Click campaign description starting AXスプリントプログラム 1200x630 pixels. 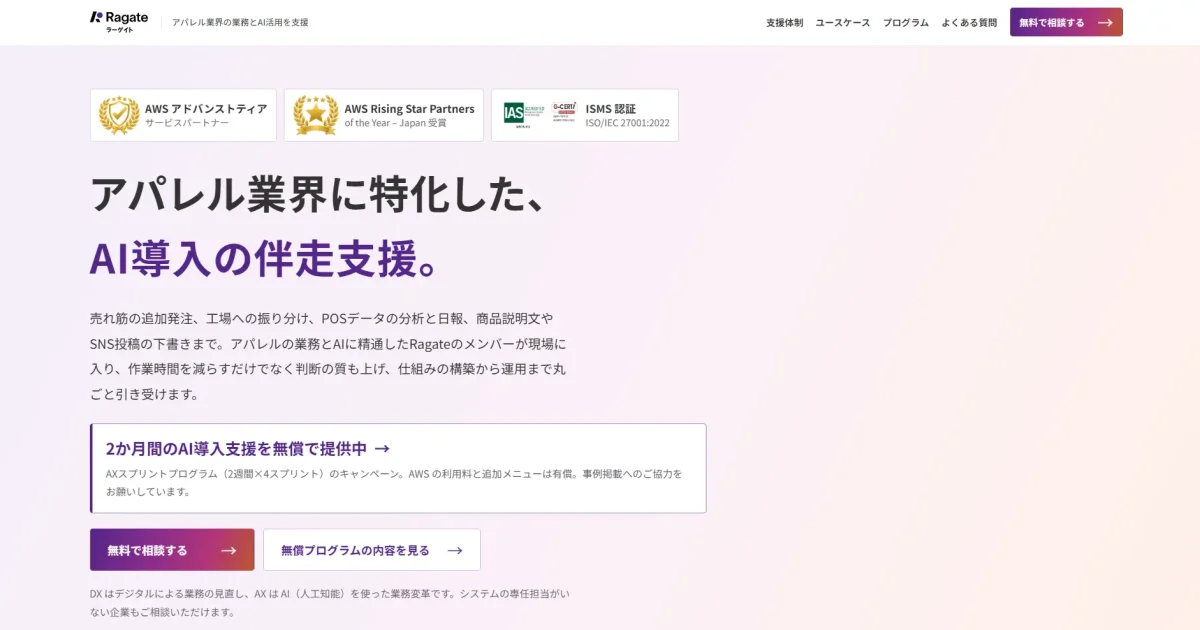[394, 482]
